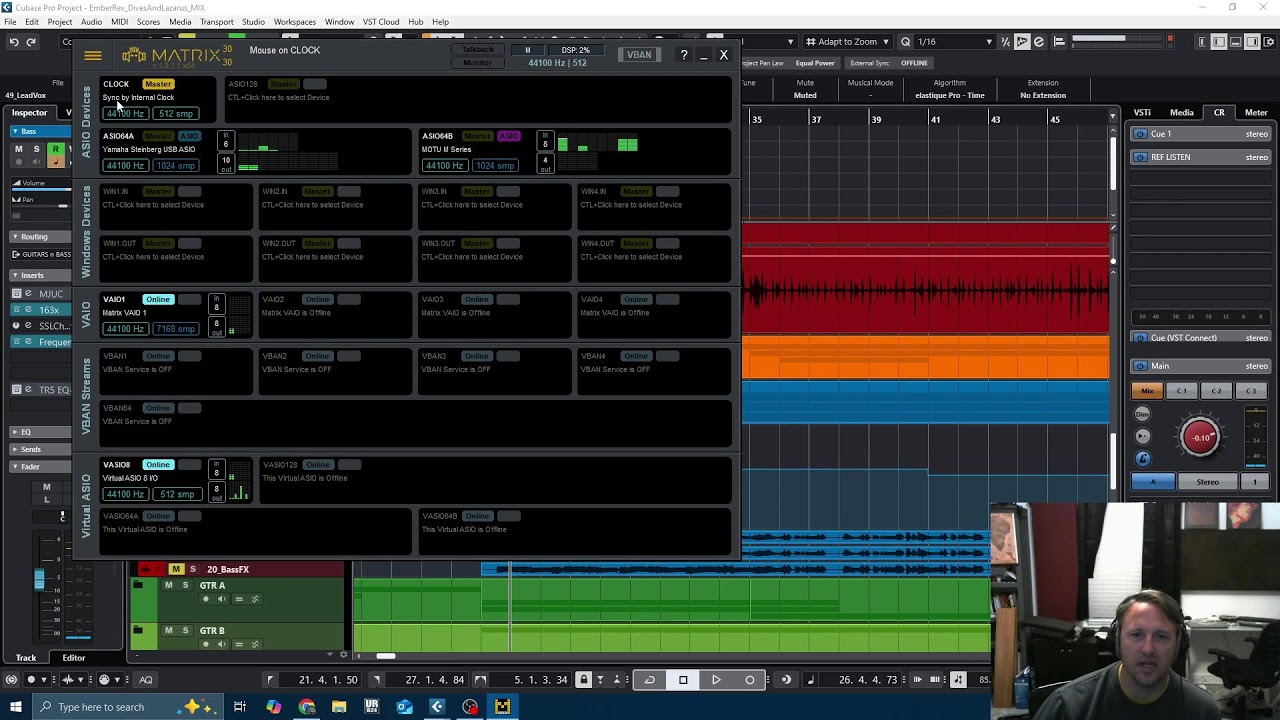Open the Matrix hamburger menu
This screenshot has width=1280, height=720.
[92, 56]
